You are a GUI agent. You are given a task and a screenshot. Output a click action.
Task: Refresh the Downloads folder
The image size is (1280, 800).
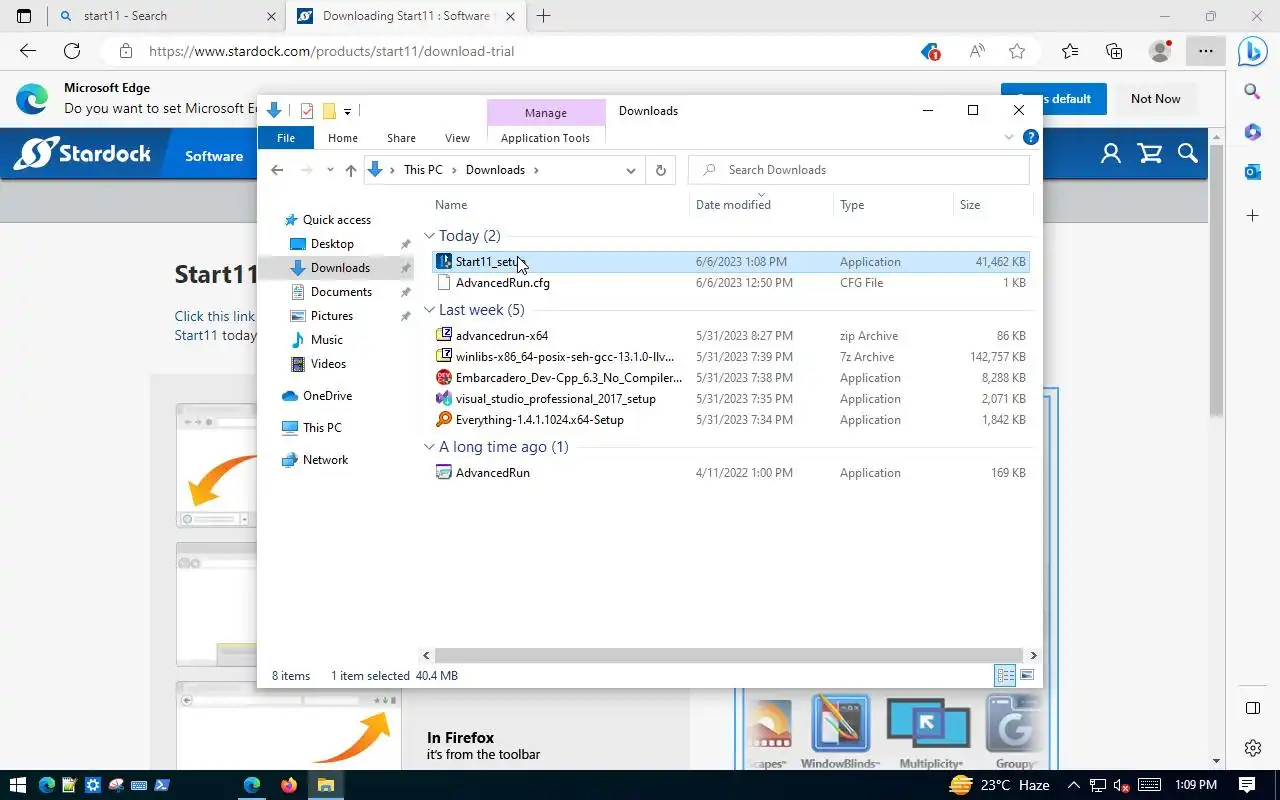(660, 170)
